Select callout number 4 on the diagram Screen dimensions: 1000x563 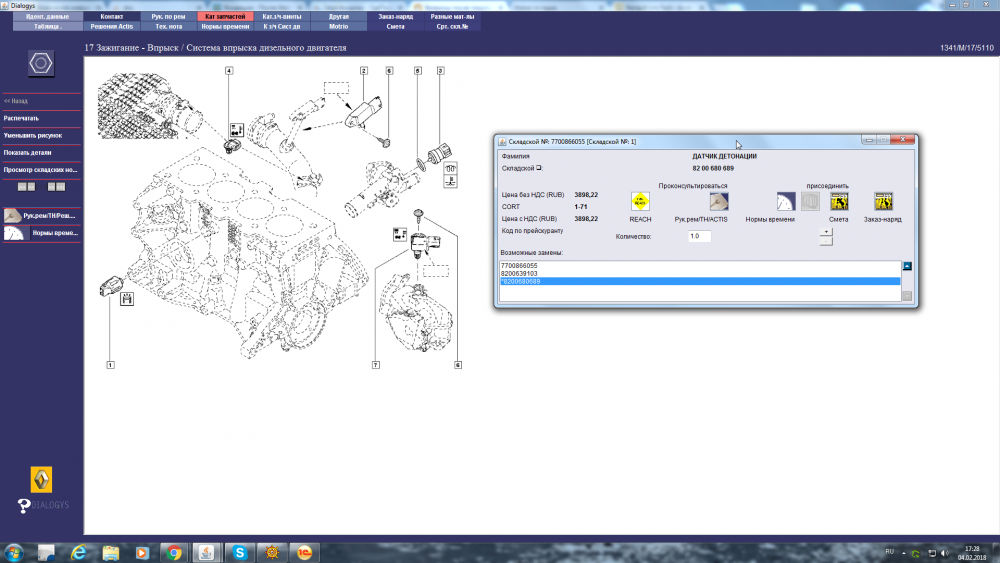[229, 71]
